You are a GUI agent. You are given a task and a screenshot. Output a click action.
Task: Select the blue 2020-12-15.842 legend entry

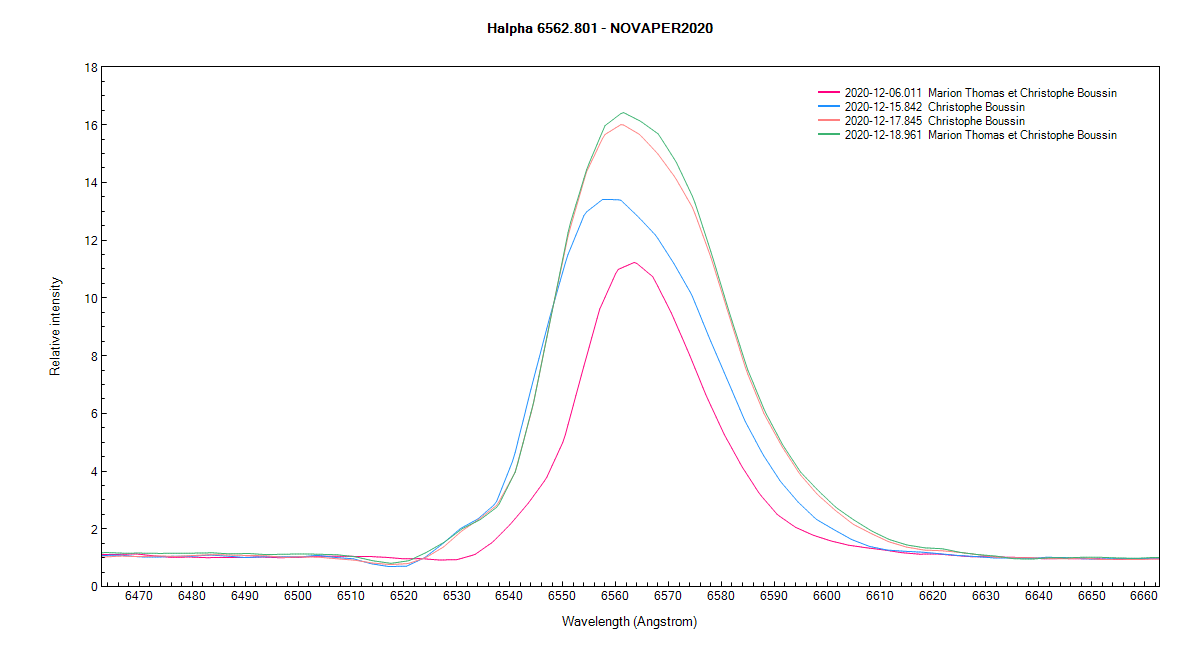coord(935,106)
